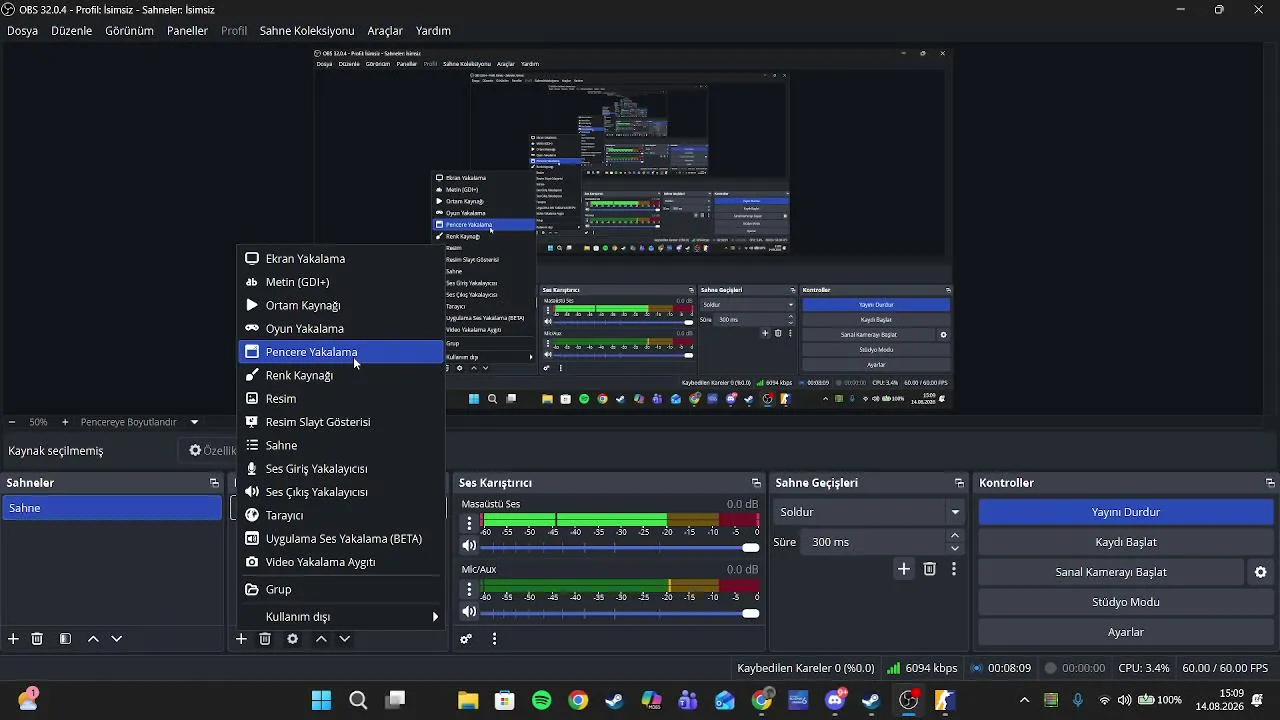Open advanced audio properties gears icon
Image resolution: width=1280 pixels, height=720 pixels.
(x=466, y=639)
